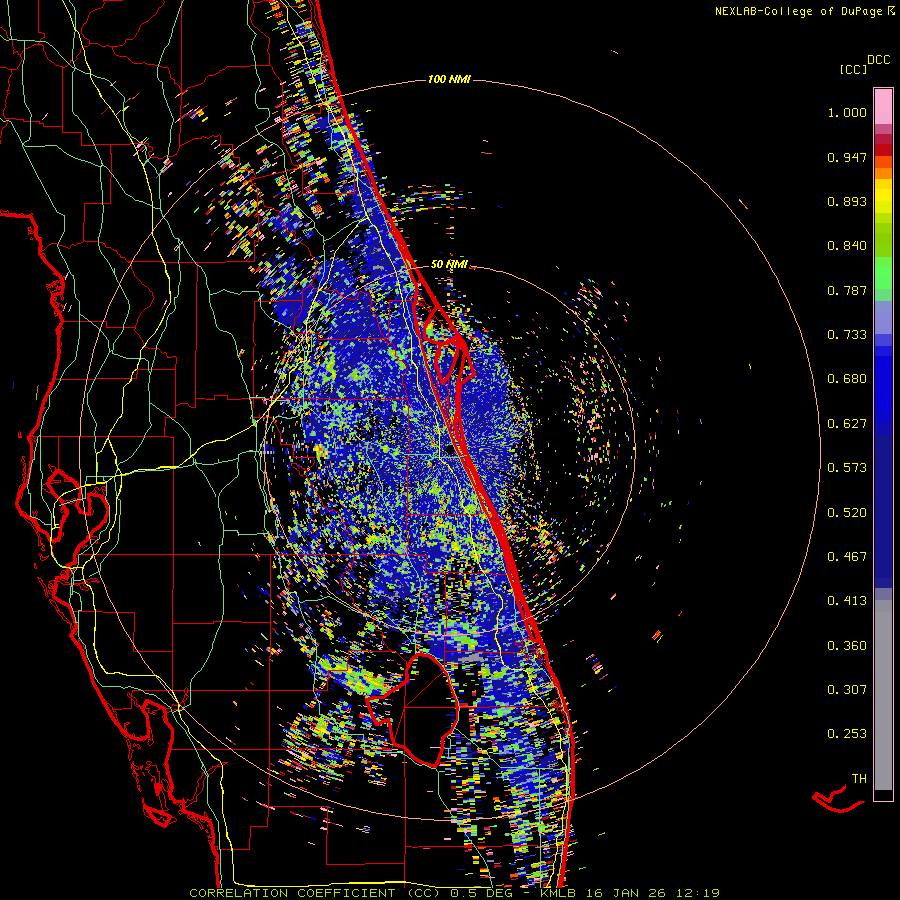Viewport: 900px width, 900px height.
Task: Click the 1.000 value on the scale
Action: (847, 112)
